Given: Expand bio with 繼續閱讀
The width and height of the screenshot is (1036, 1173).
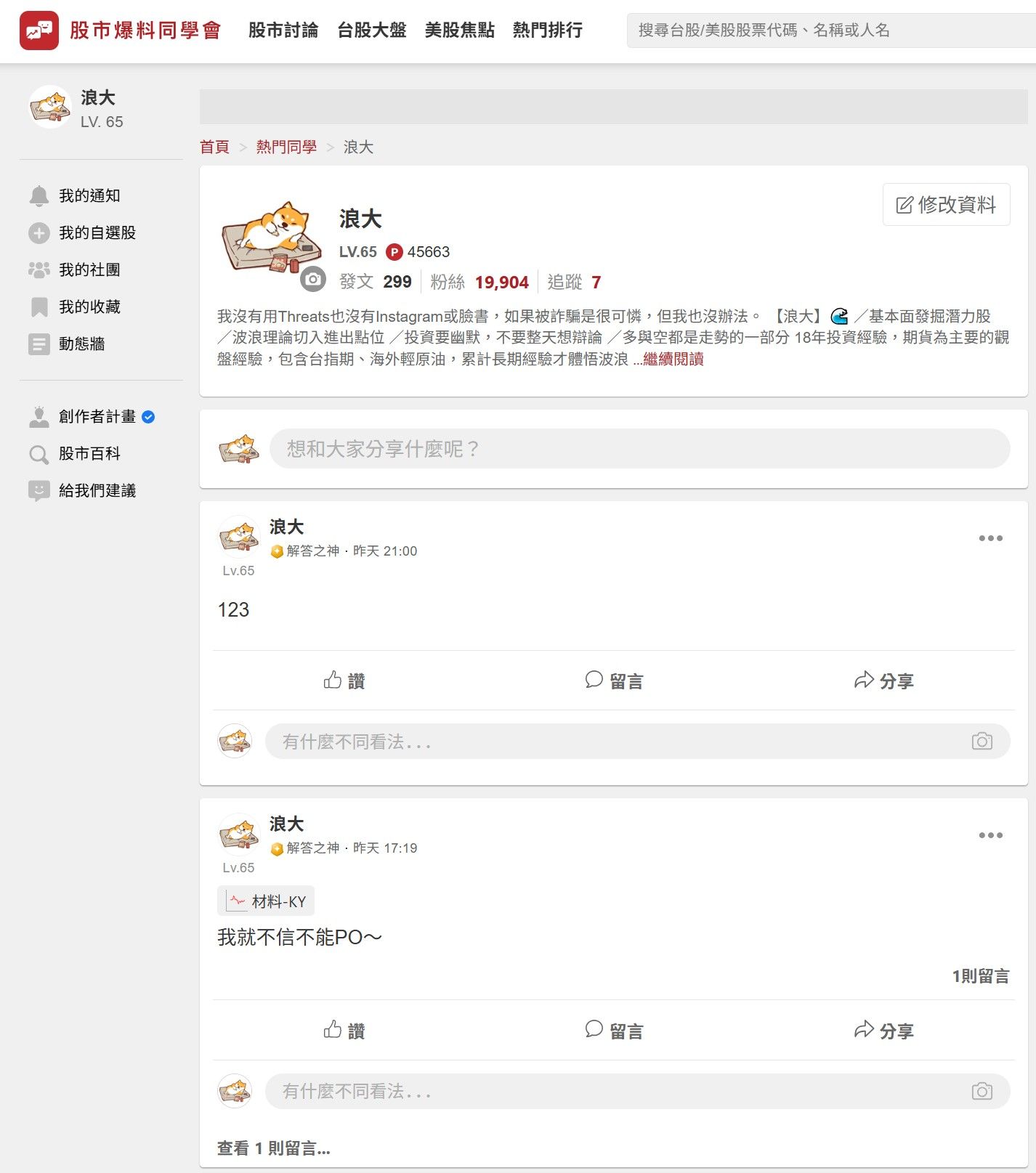Looking at the screenshot, I should tap(673, 359).
